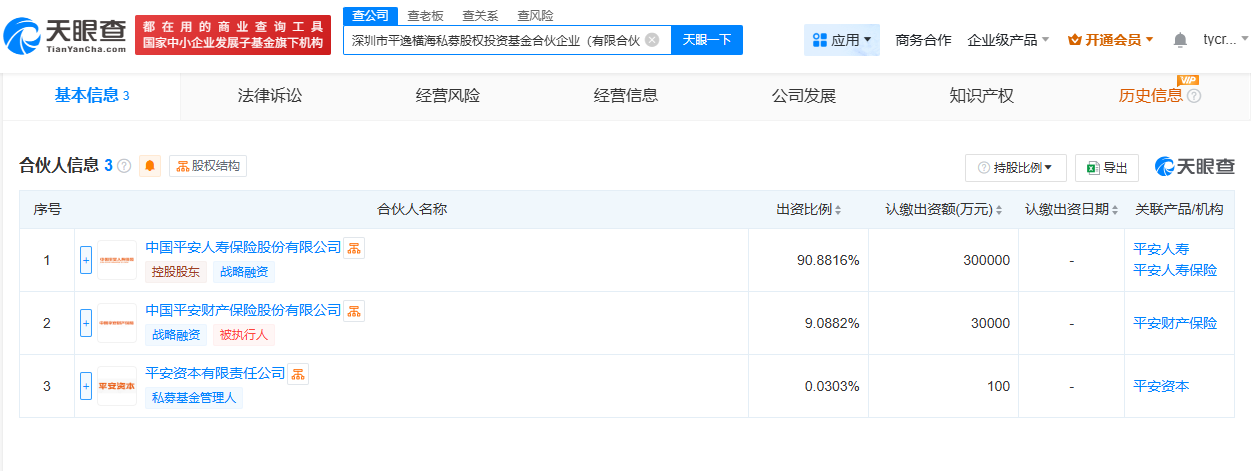
Task: Click the 私募基金管理人 tag
Action: click(194, 398)
